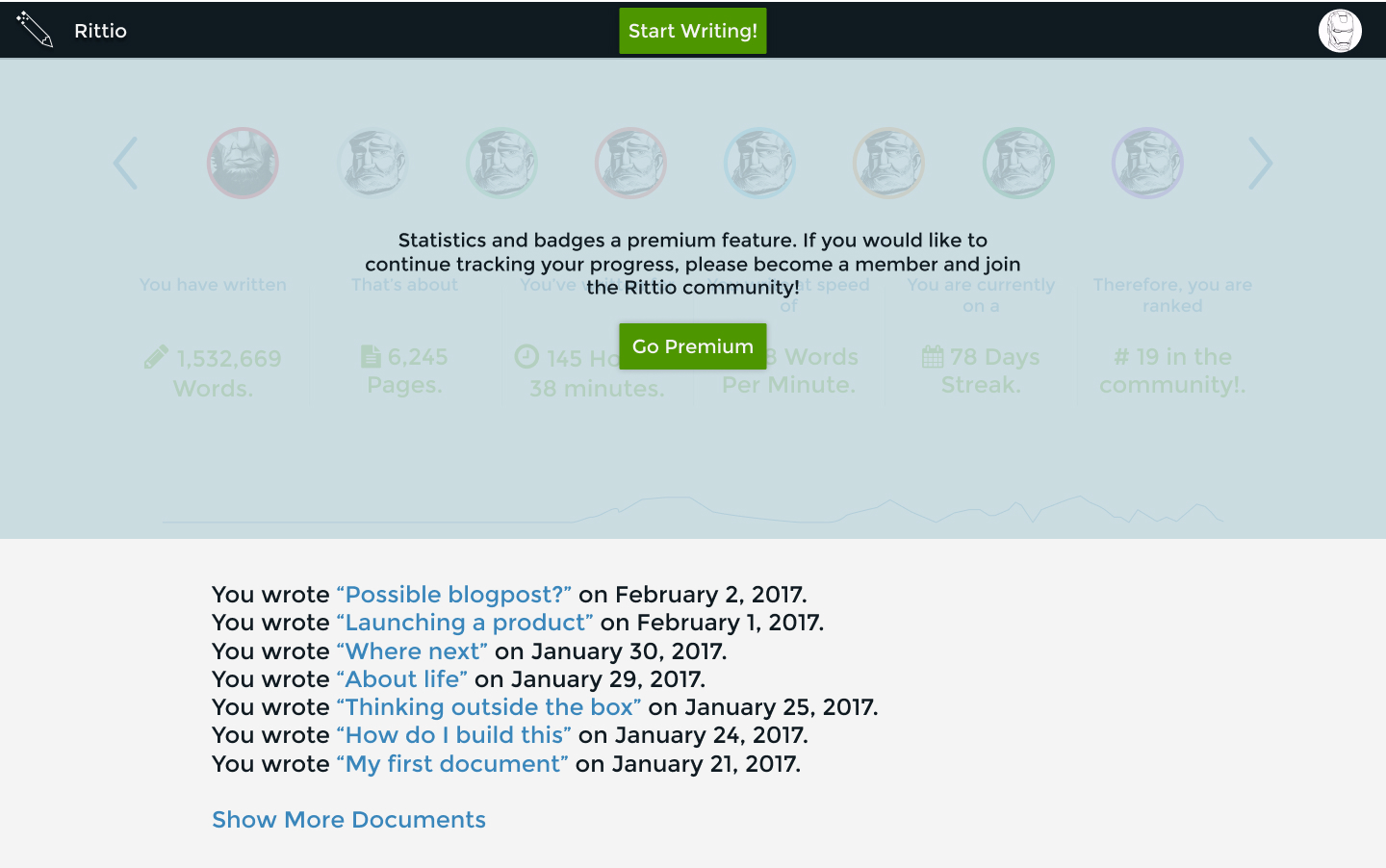1386x868 pixels.
Task: Open the Rittio home title link
Action: tap(100, 31)
